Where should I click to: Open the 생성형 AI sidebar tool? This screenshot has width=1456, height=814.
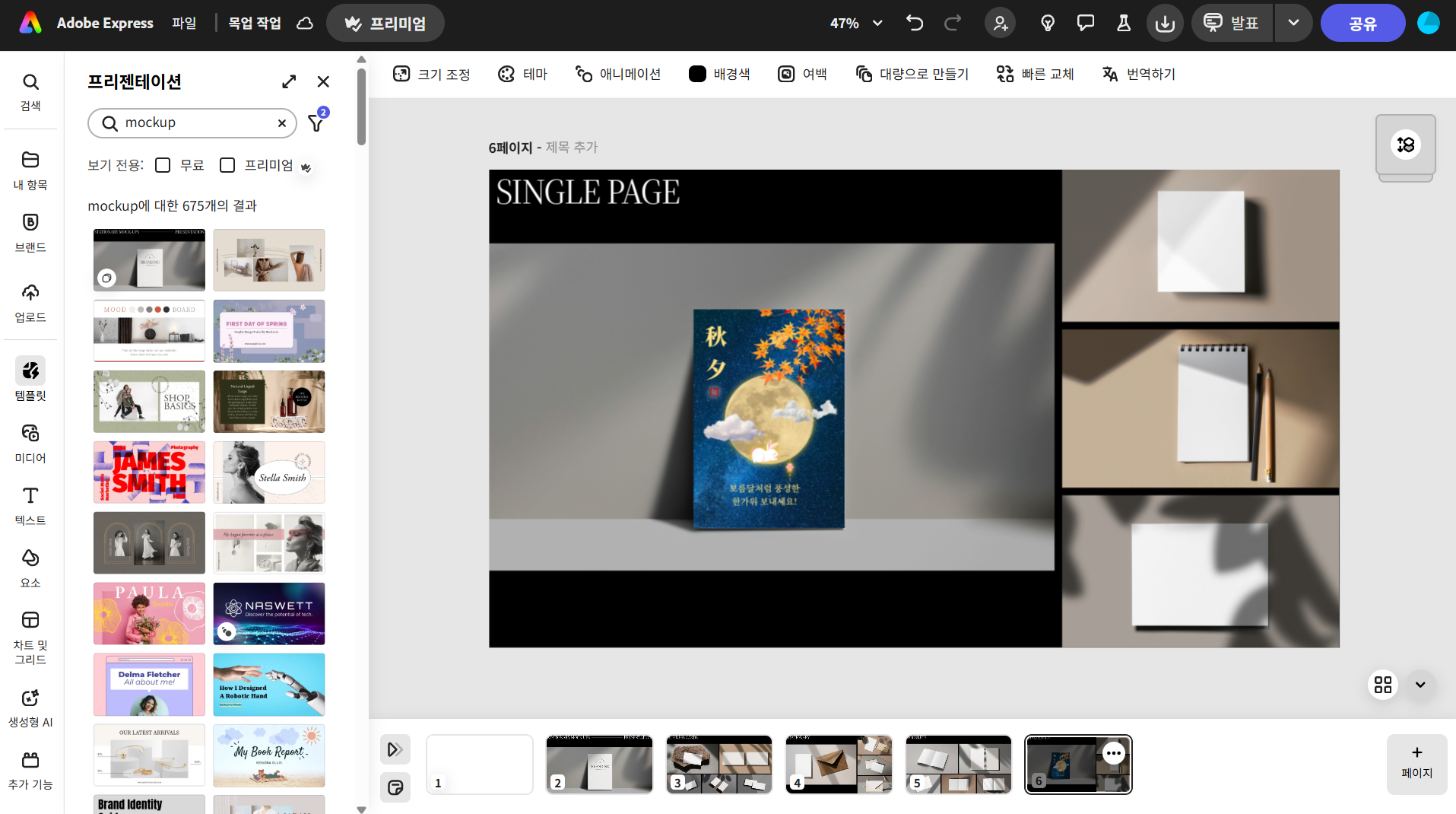30,707
